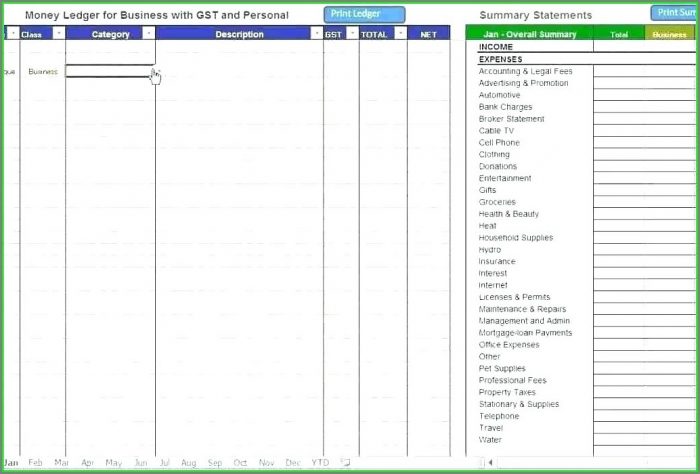
Task: Select the Gifts expense label
Action: click(x=487, y=190)
